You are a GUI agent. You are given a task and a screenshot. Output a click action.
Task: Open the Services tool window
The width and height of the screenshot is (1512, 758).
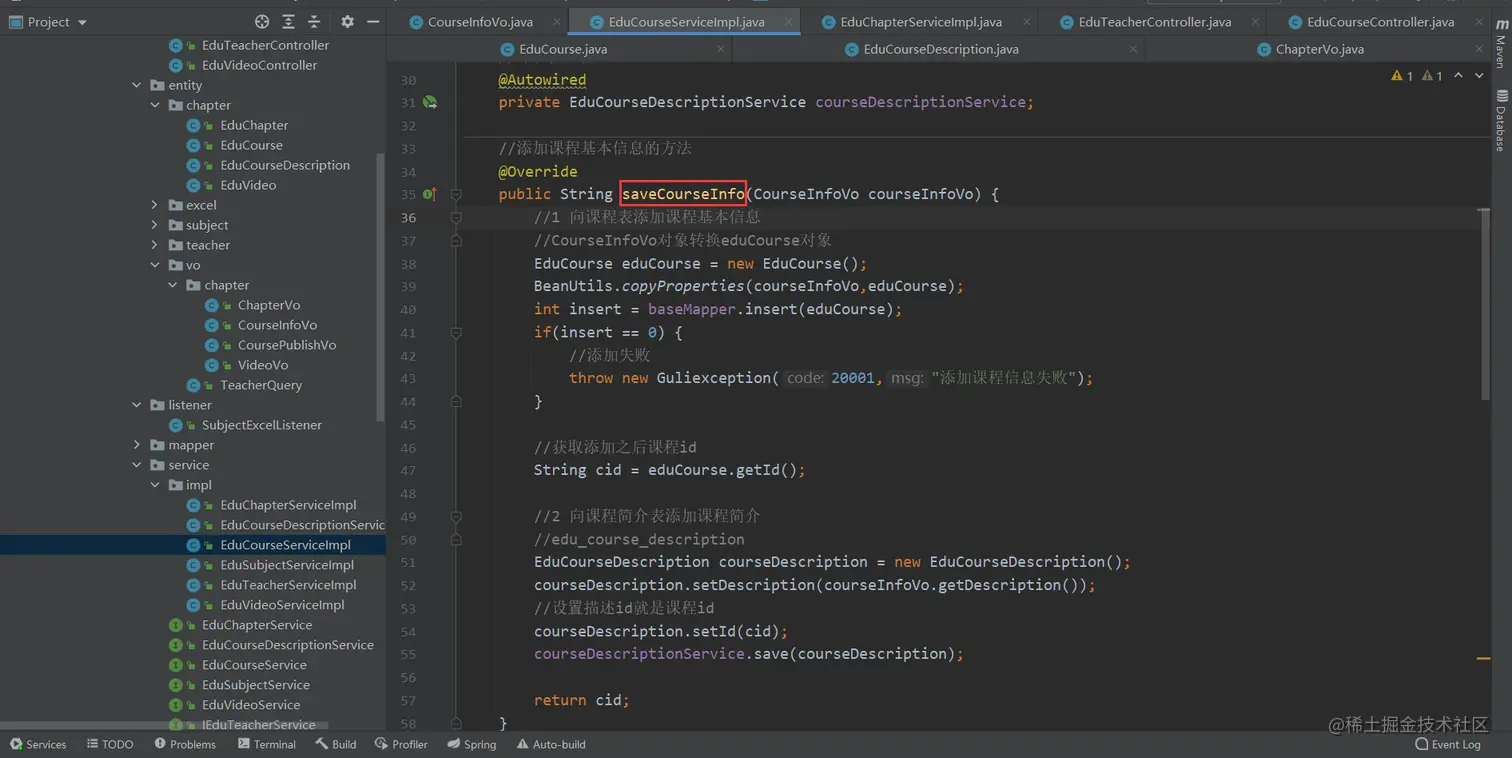coord(37,744)
